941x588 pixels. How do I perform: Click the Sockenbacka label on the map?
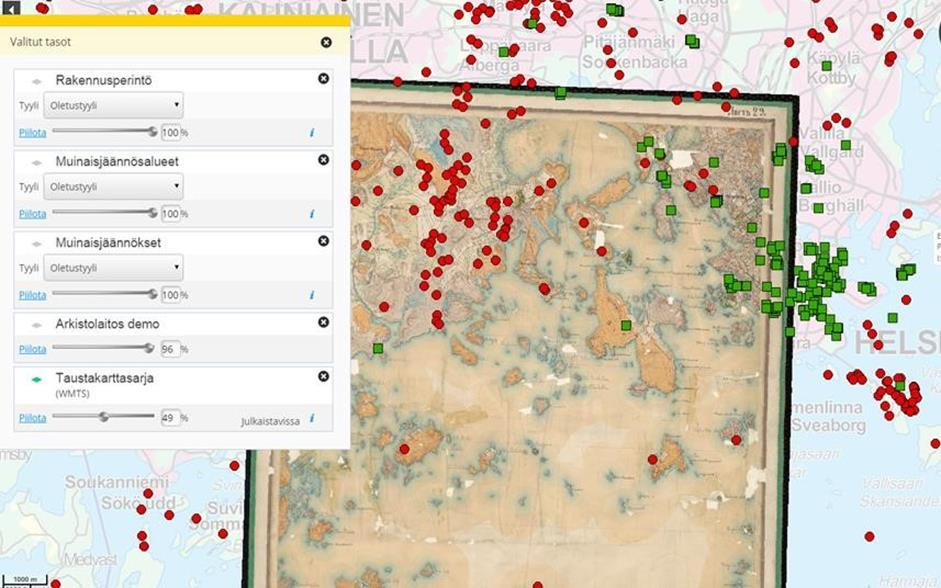634,62
